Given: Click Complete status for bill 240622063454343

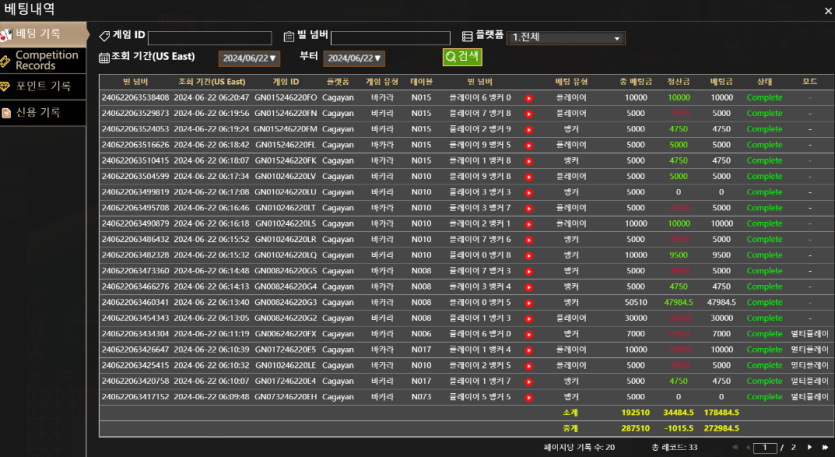Looking at the screenshot, I should pyautogui.click(x=764, y=318).
